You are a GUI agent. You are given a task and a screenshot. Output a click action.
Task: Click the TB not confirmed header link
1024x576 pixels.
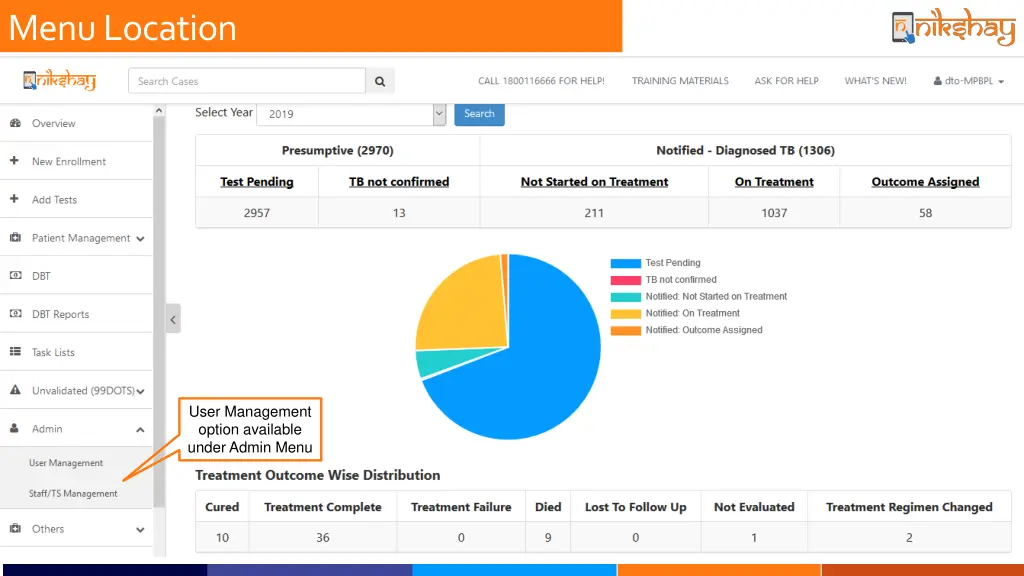tap(399, 182)
